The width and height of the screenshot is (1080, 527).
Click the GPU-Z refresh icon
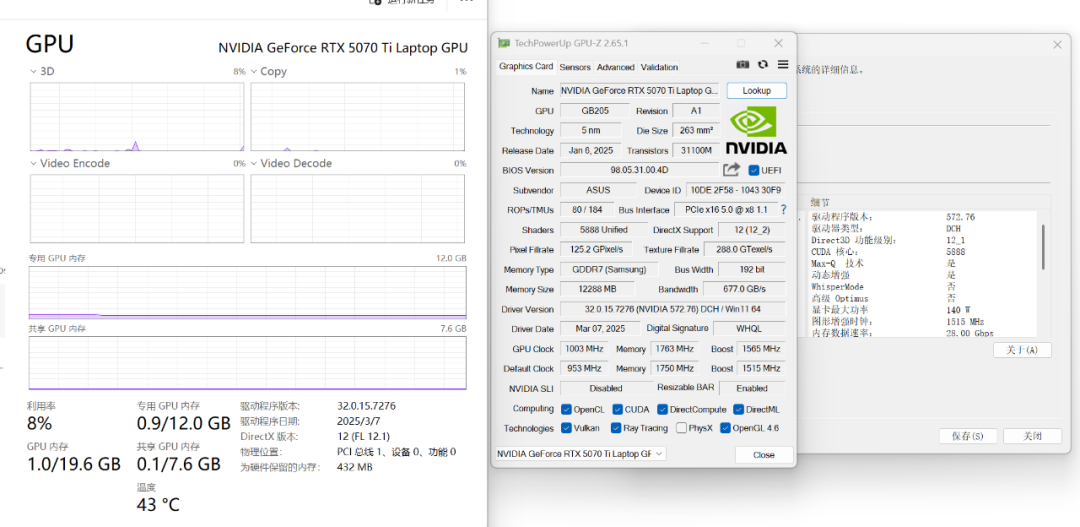(x=762, y=64)
